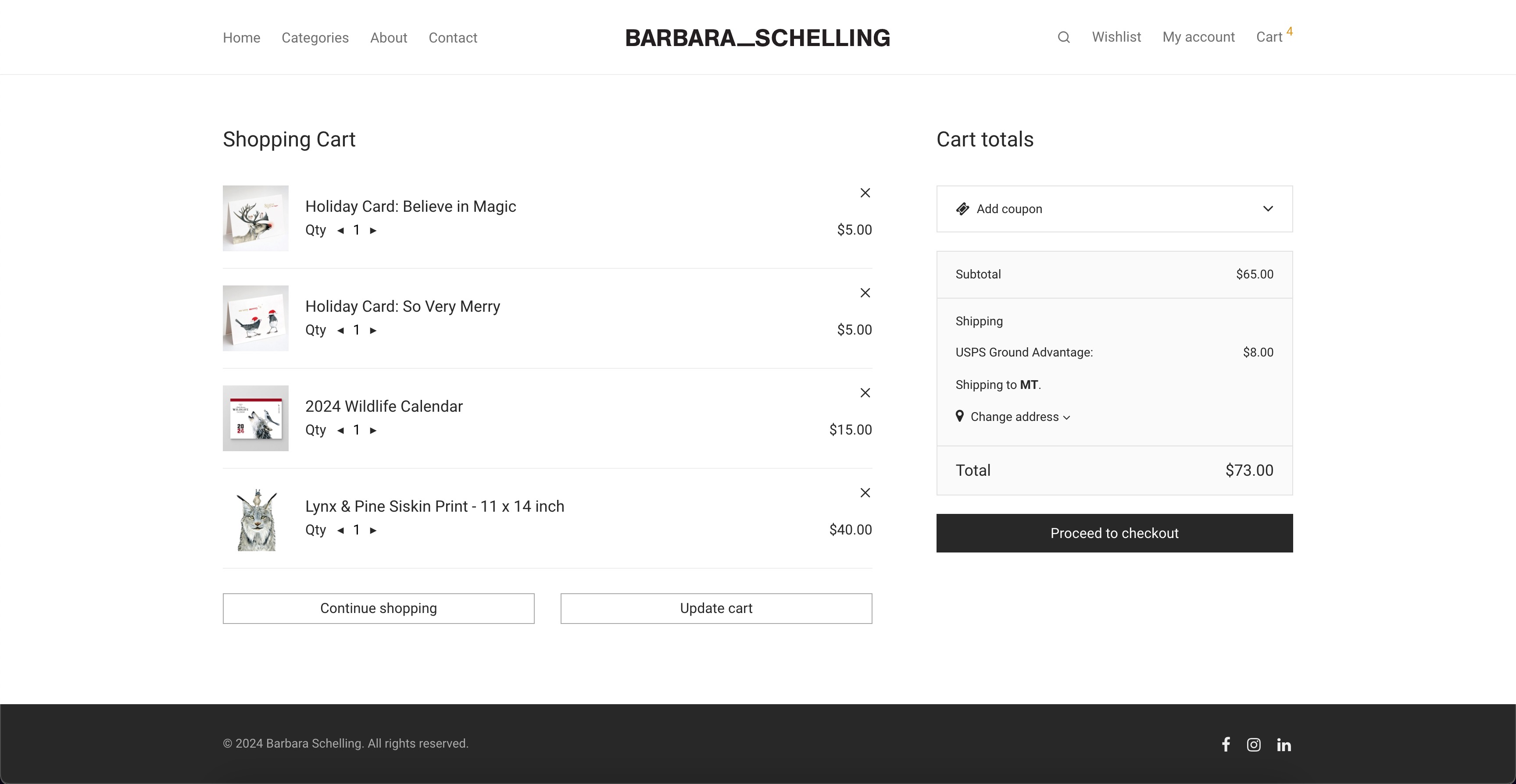Decrease quantity of So Very Merry card
This screenshot has width=1516, height=784.
pos(340,331)
